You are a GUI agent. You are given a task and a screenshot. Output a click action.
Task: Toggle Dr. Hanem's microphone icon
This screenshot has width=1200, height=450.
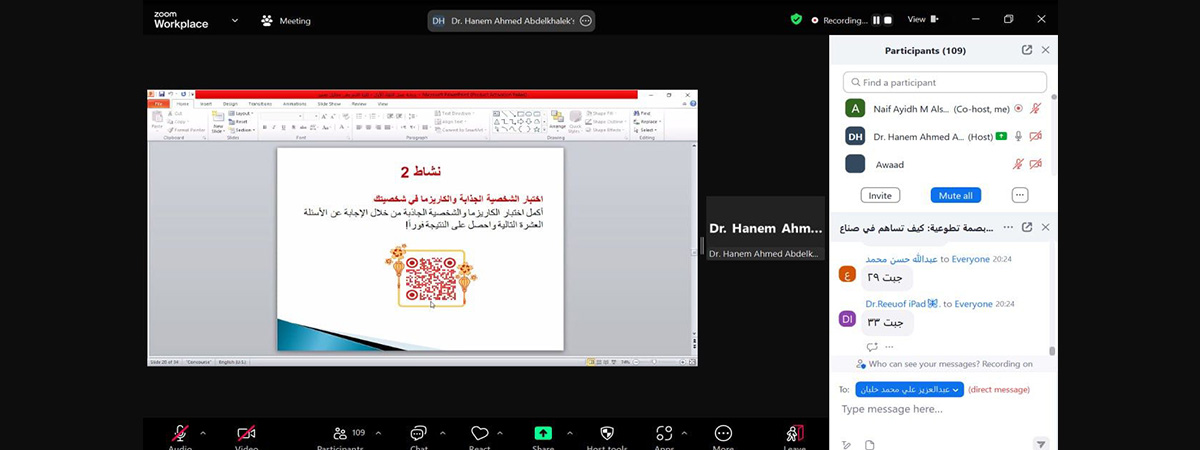coord(1018,136)
